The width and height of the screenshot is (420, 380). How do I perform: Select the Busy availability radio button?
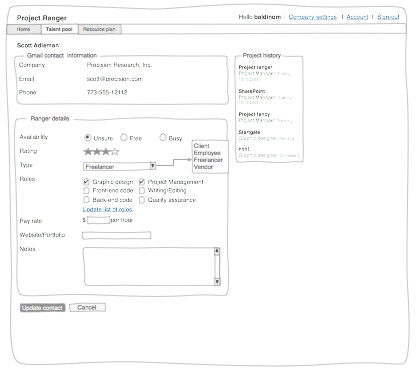[163, 137]
